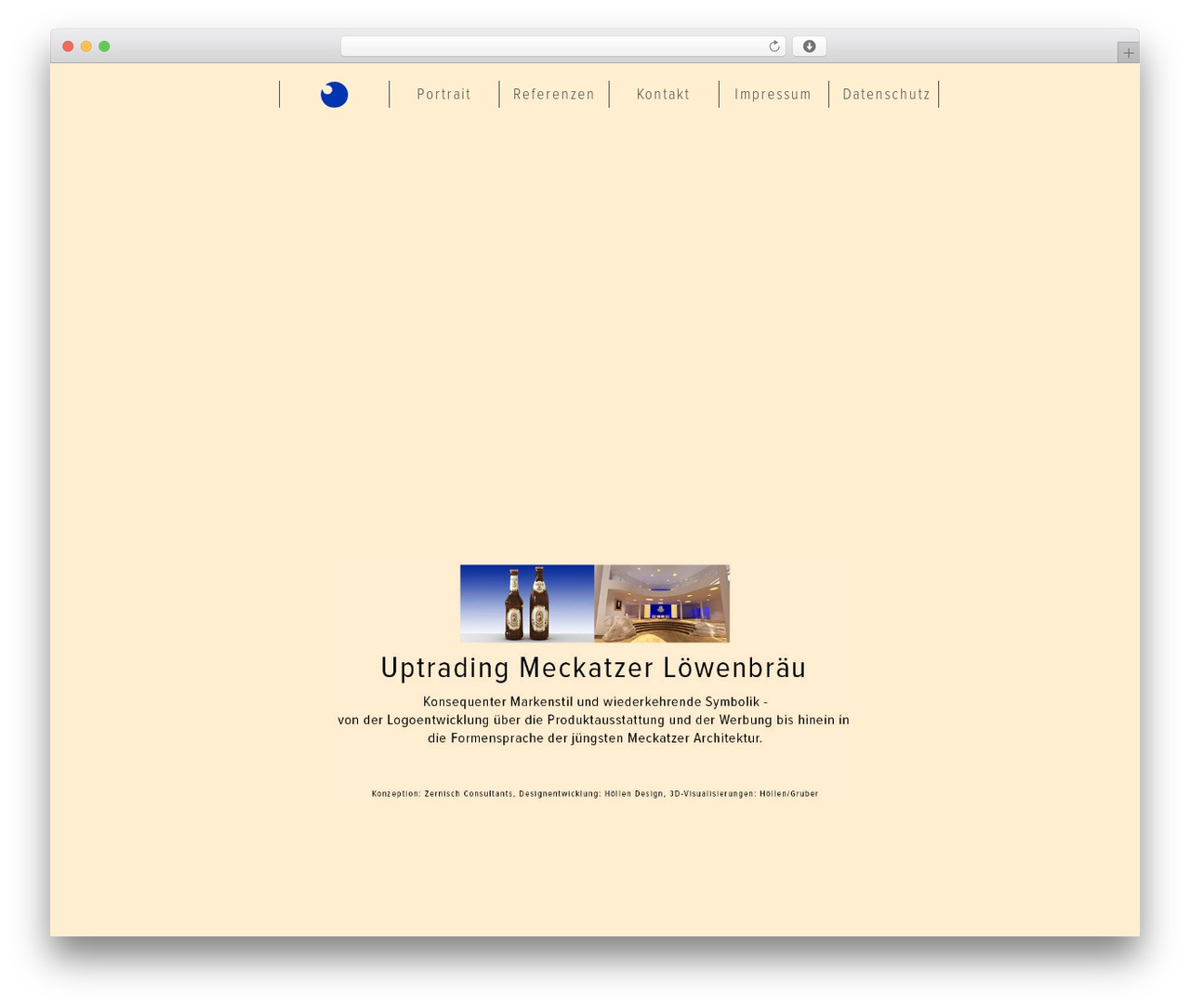Click the credits line starting 'Konzeption: Zernisch'
This screenshot has height=1008, width=1190.
tap(595, 794)
